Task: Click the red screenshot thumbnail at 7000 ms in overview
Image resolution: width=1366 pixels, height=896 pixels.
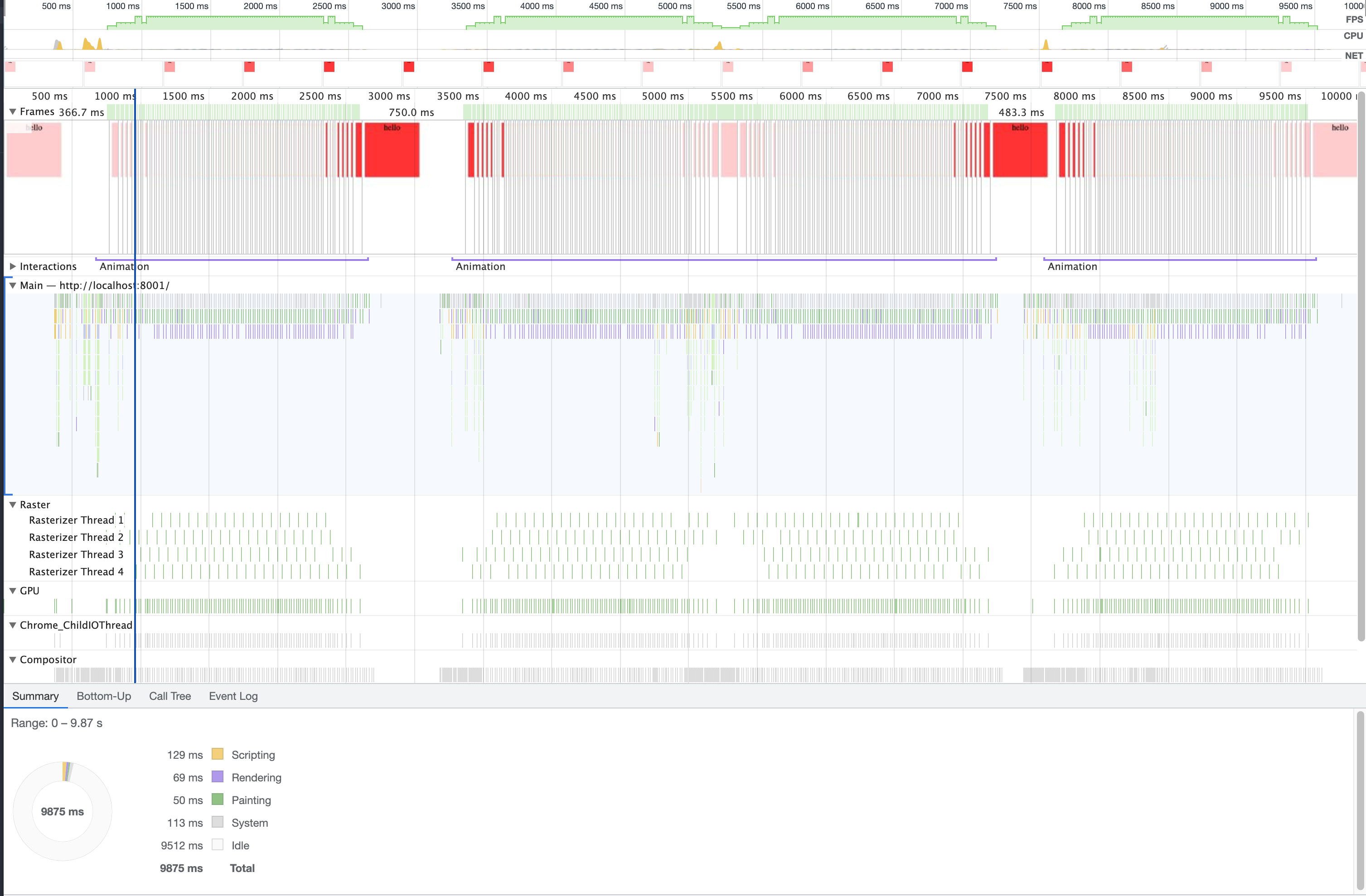Action: [x=967, y=67]
